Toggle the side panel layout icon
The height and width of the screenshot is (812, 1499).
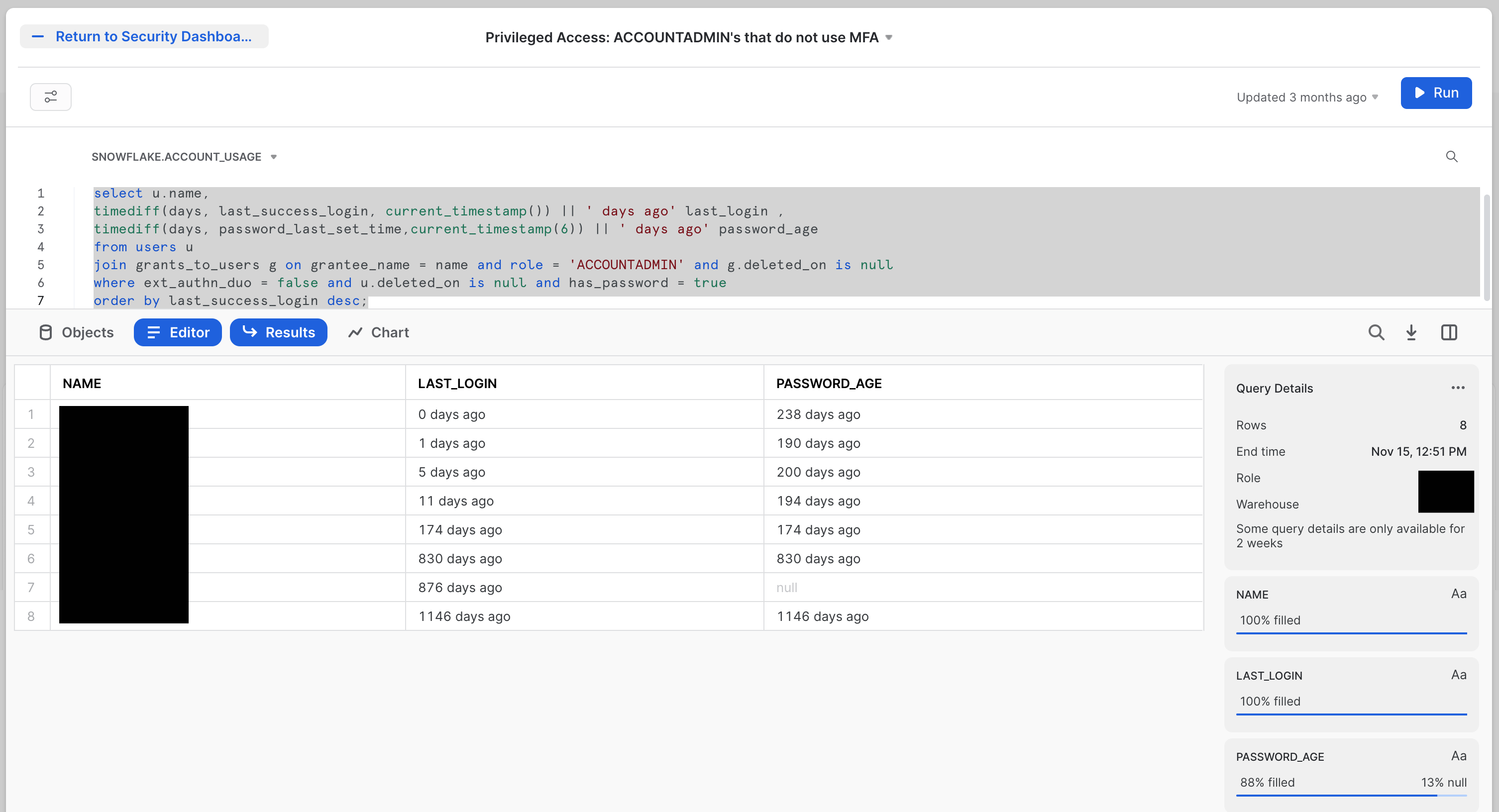pos(1448,333)
